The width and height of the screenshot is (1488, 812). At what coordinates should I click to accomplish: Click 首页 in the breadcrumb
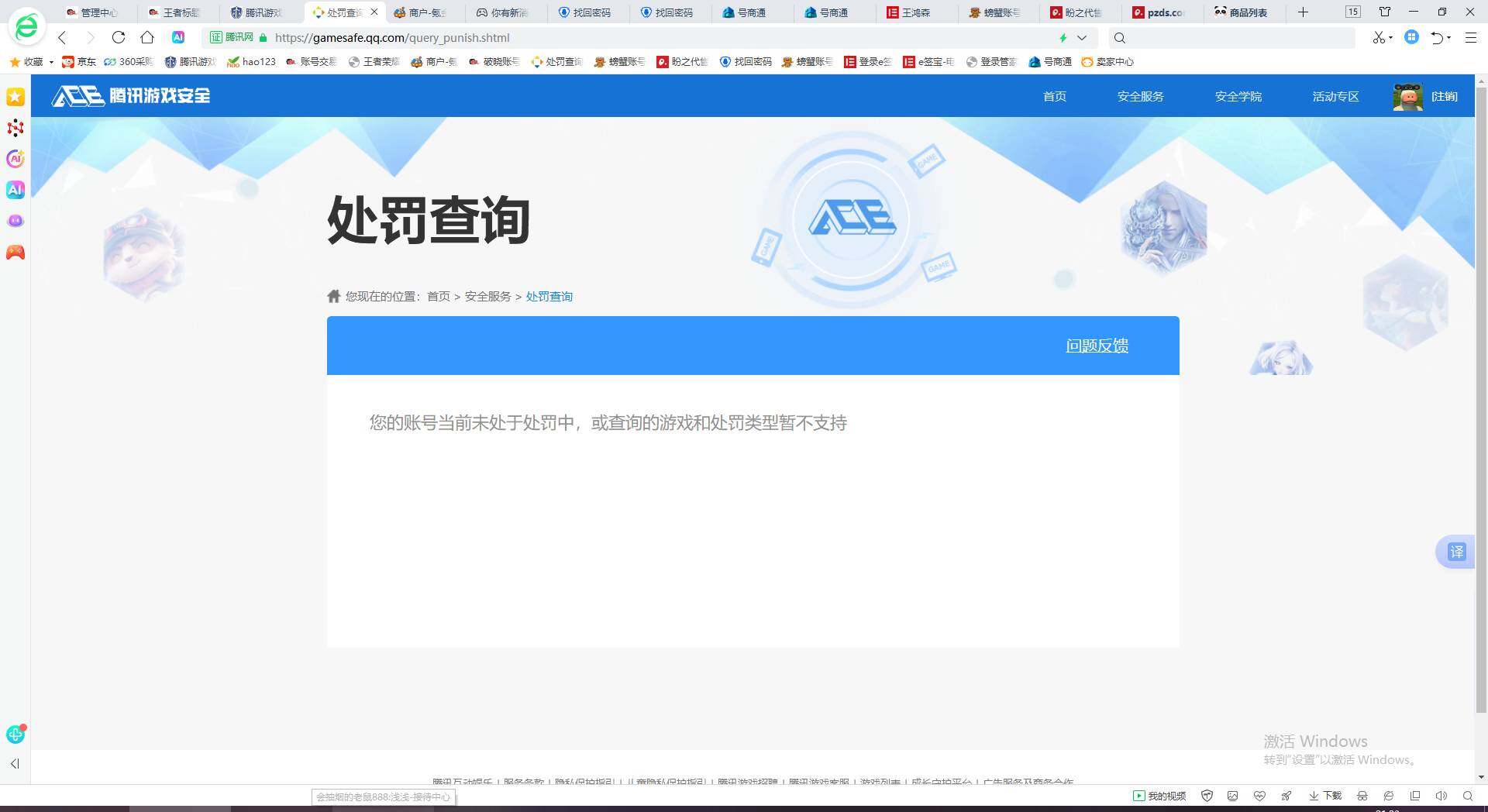pyautogui.click(x=439, y=297)
